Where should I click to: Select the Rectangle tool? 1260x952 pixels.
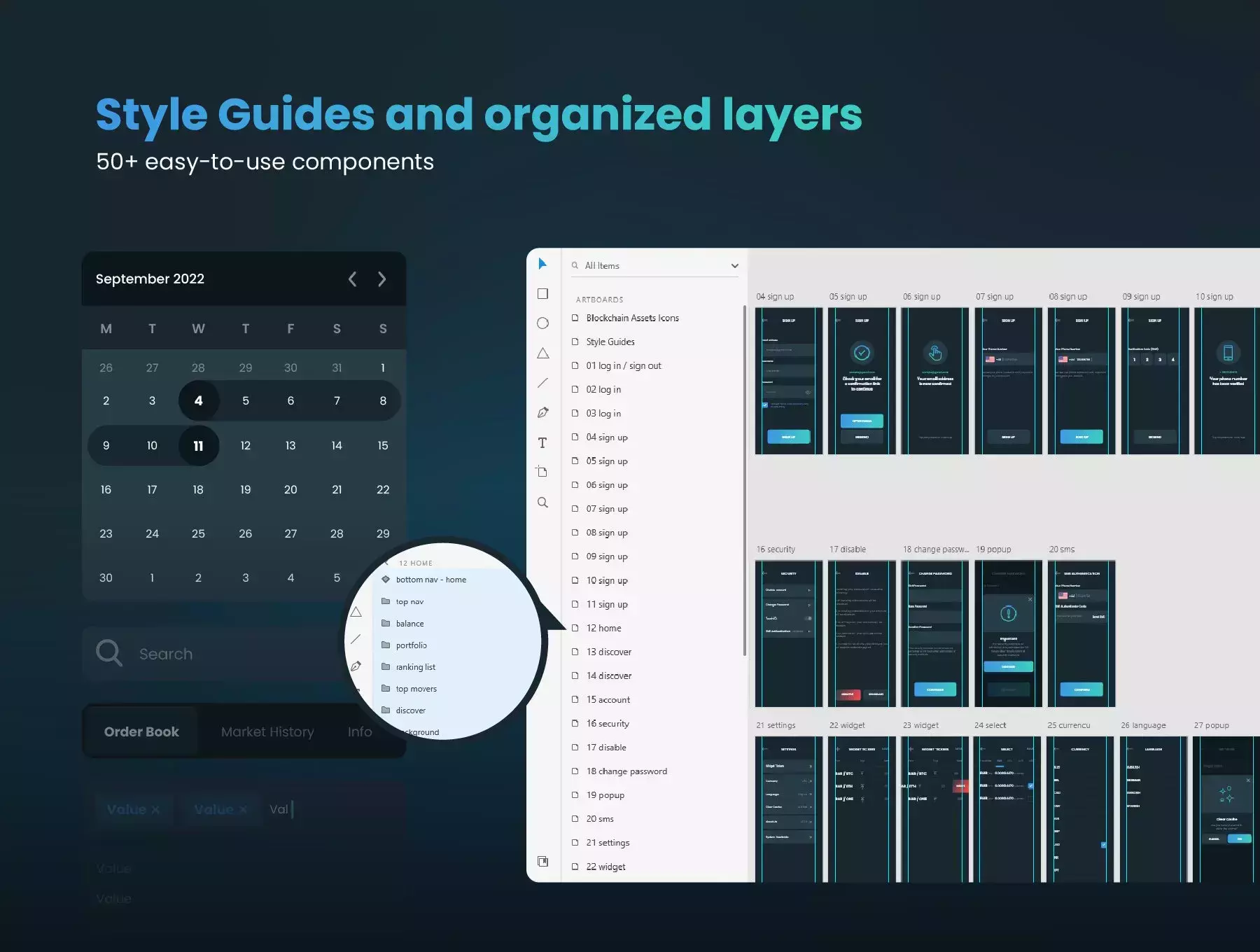click(x=542, y=294)
